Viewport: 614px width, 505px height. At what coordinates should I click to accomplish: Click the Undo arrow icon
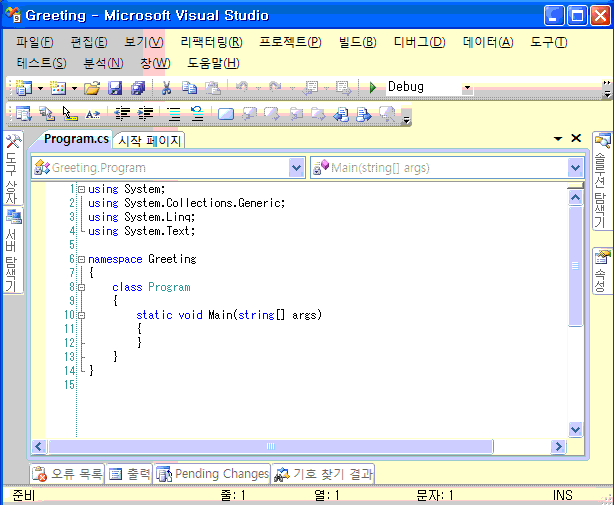[x=242, y=87]
